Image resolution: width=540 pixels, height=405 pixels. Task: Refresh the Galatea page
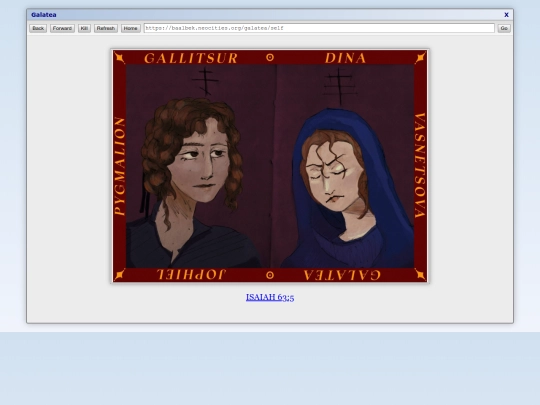coord(106,28)
